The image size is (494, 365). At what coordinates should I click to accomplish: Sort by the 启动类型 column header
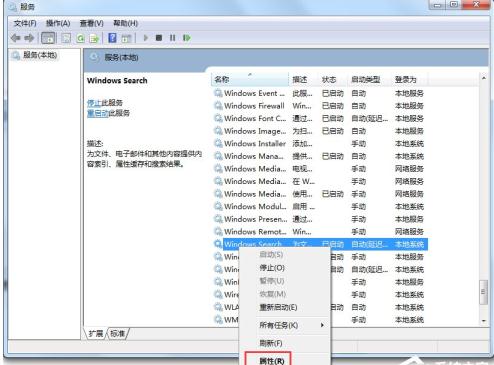coord(369,79)
